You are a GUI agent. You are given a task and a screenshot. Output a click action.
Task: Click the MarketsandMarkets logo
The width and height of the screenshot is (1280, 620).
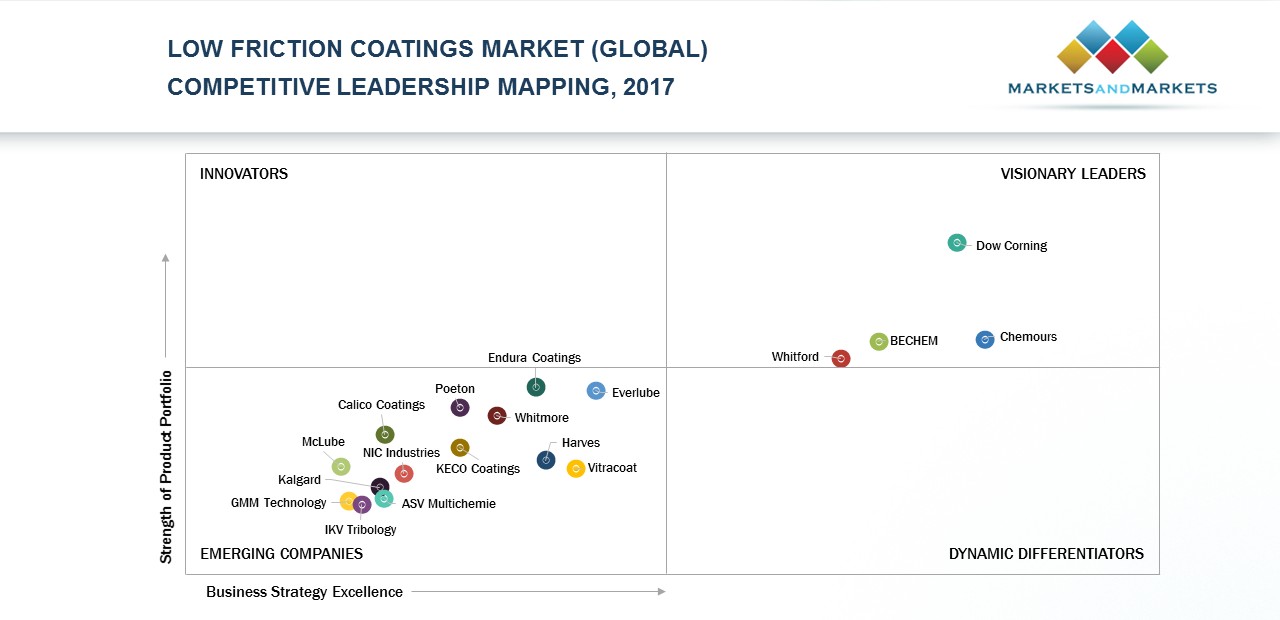click(x=1112, y=60)
